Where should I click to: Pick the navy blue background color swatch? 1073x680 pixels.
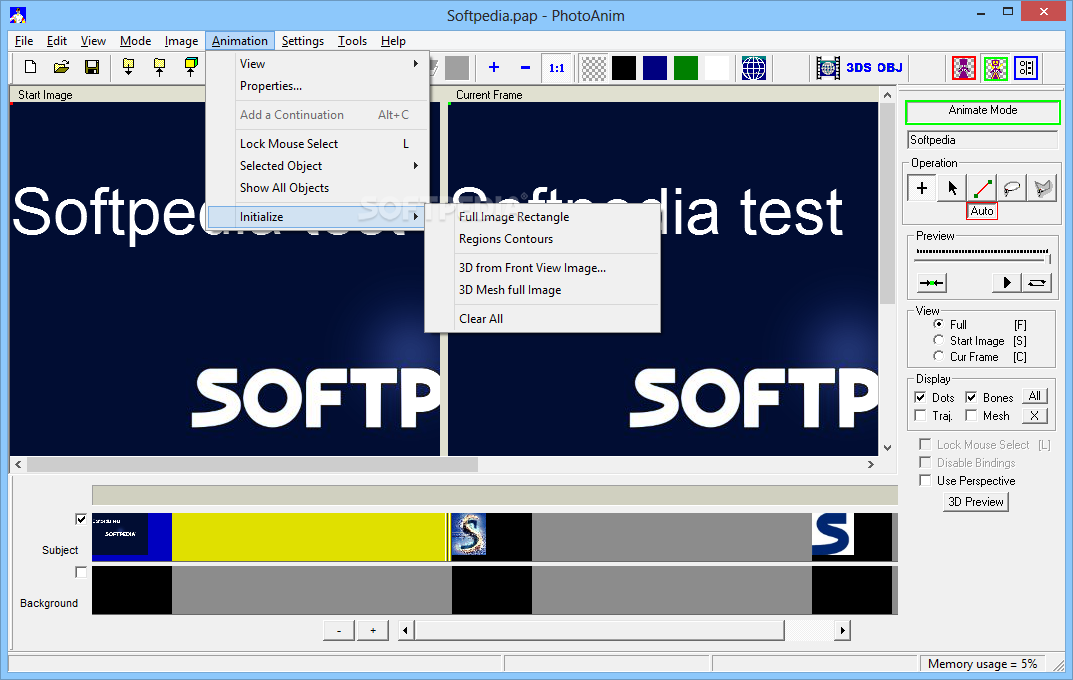tap(655, 68)
